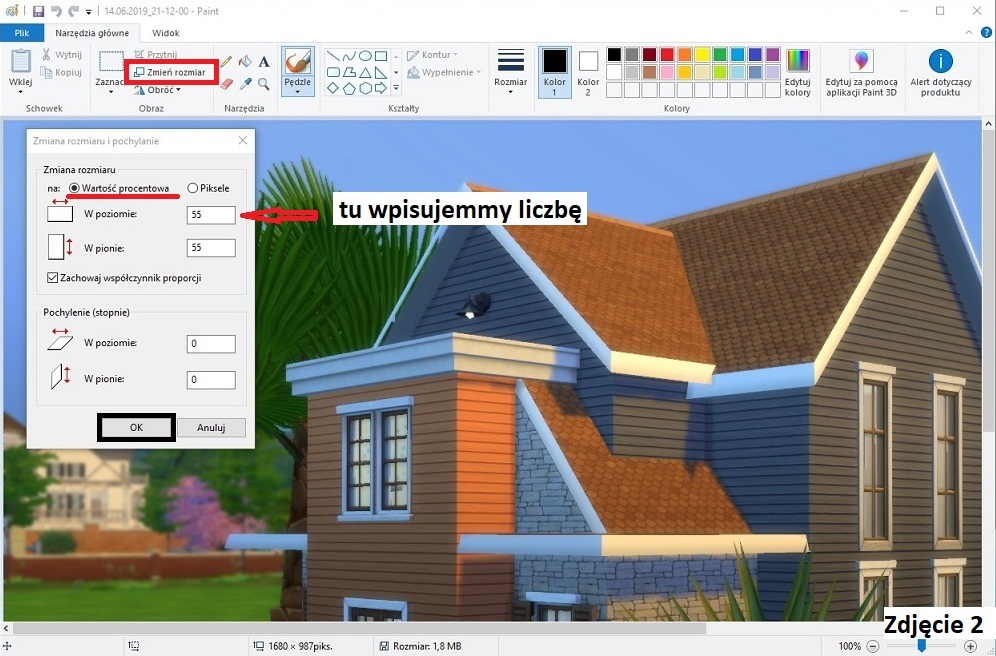
Task: Select the Wartość procentowa radio button
Action: pyautogui.click(x=74, y=188)
